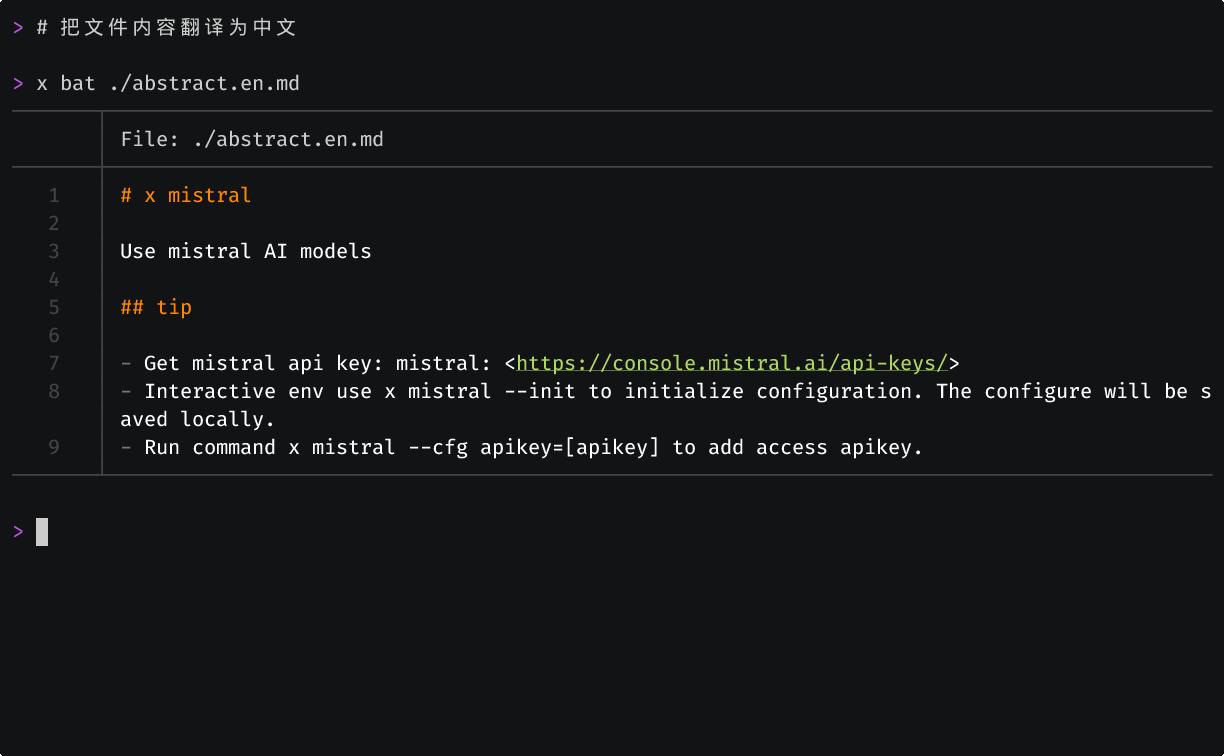Viewport: 1224px width, 756px height.
Task: Click the prompt arrow before 'x bat'
Action: [x=18, y=83]
